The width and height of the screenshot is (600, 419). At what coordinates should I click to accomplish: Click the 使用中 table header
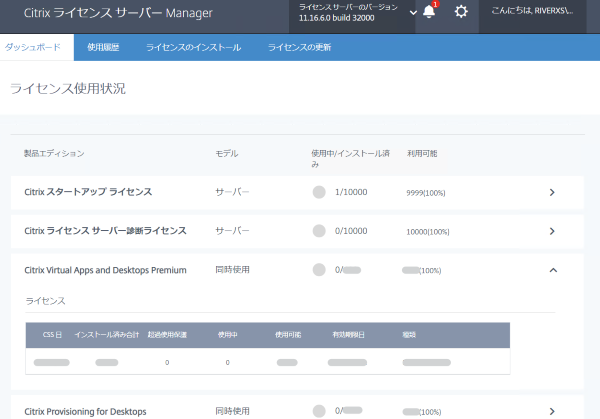(228, 335)
